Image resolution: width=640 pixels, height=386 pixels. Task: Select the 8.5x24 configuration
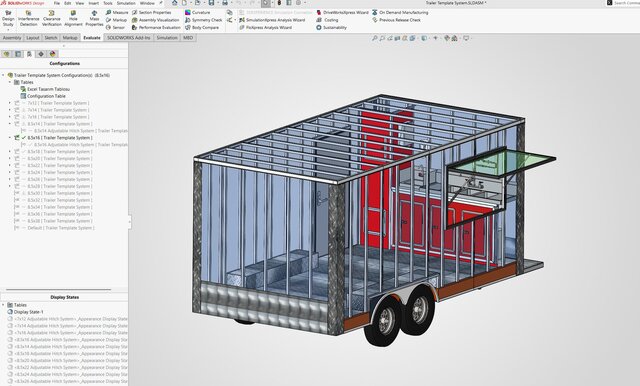click(x=53, y=172)
